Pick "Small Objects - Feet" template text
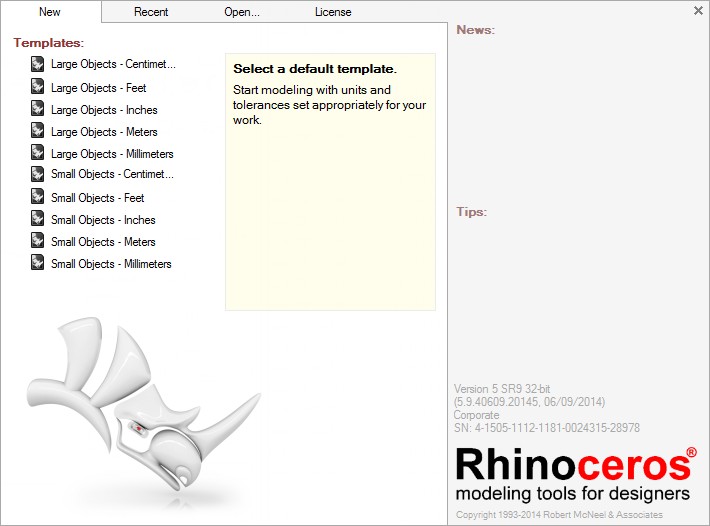The image size is (710, 526). pyautogui.click(x=97, y=198)
